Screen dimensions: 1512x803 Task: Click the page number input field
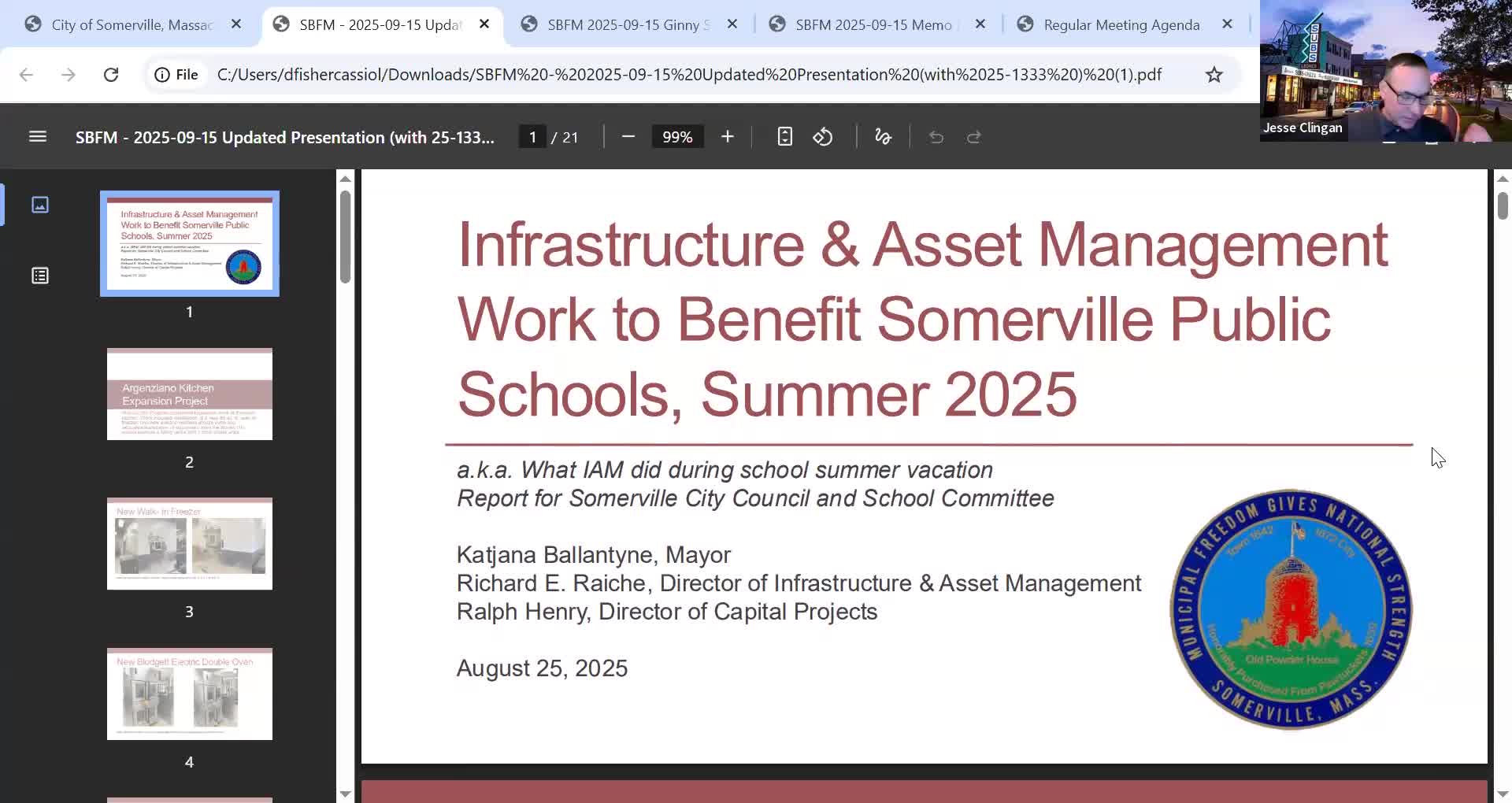tap(533, 137)
